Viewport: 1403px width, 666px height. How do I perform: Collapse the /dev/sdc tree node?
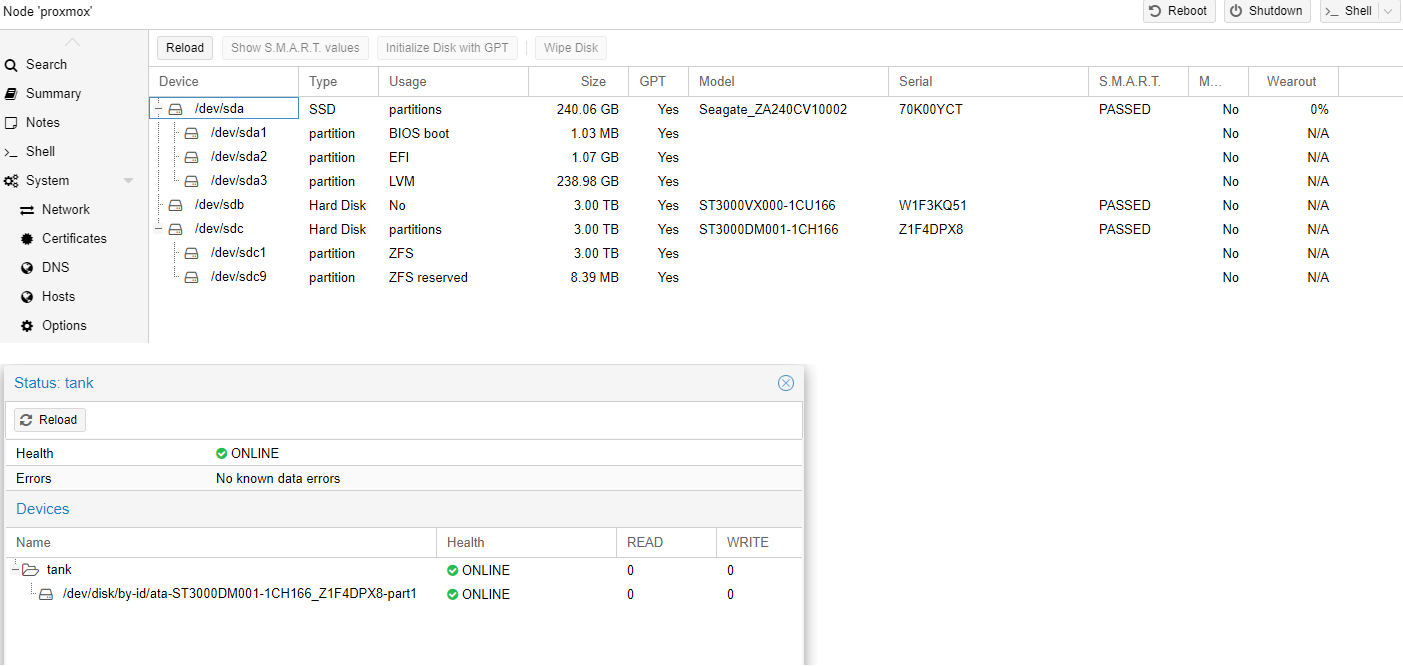[159, 229]
